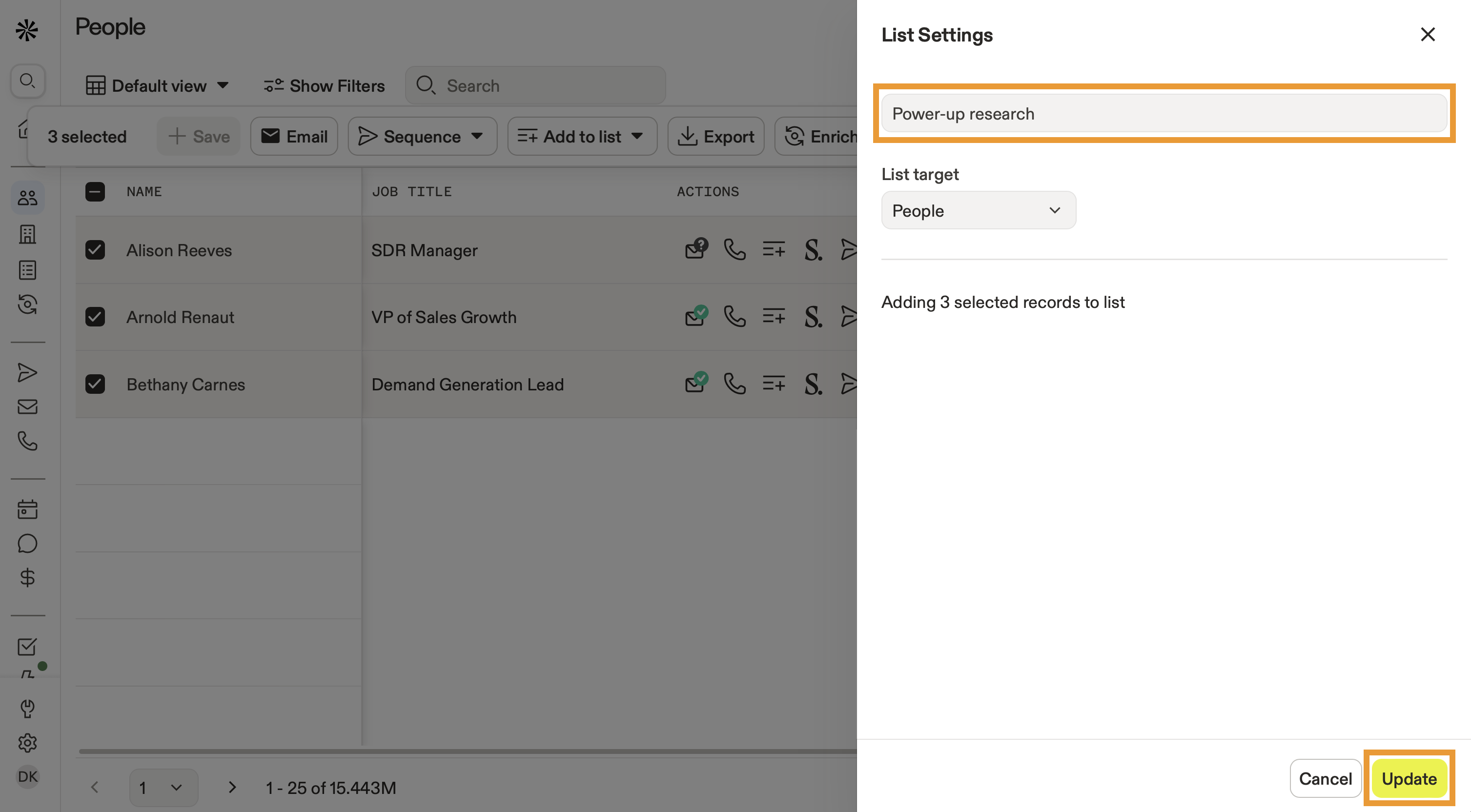
Task: Uncheck Alison Reeves checkbox
Action: click(95, 249)
